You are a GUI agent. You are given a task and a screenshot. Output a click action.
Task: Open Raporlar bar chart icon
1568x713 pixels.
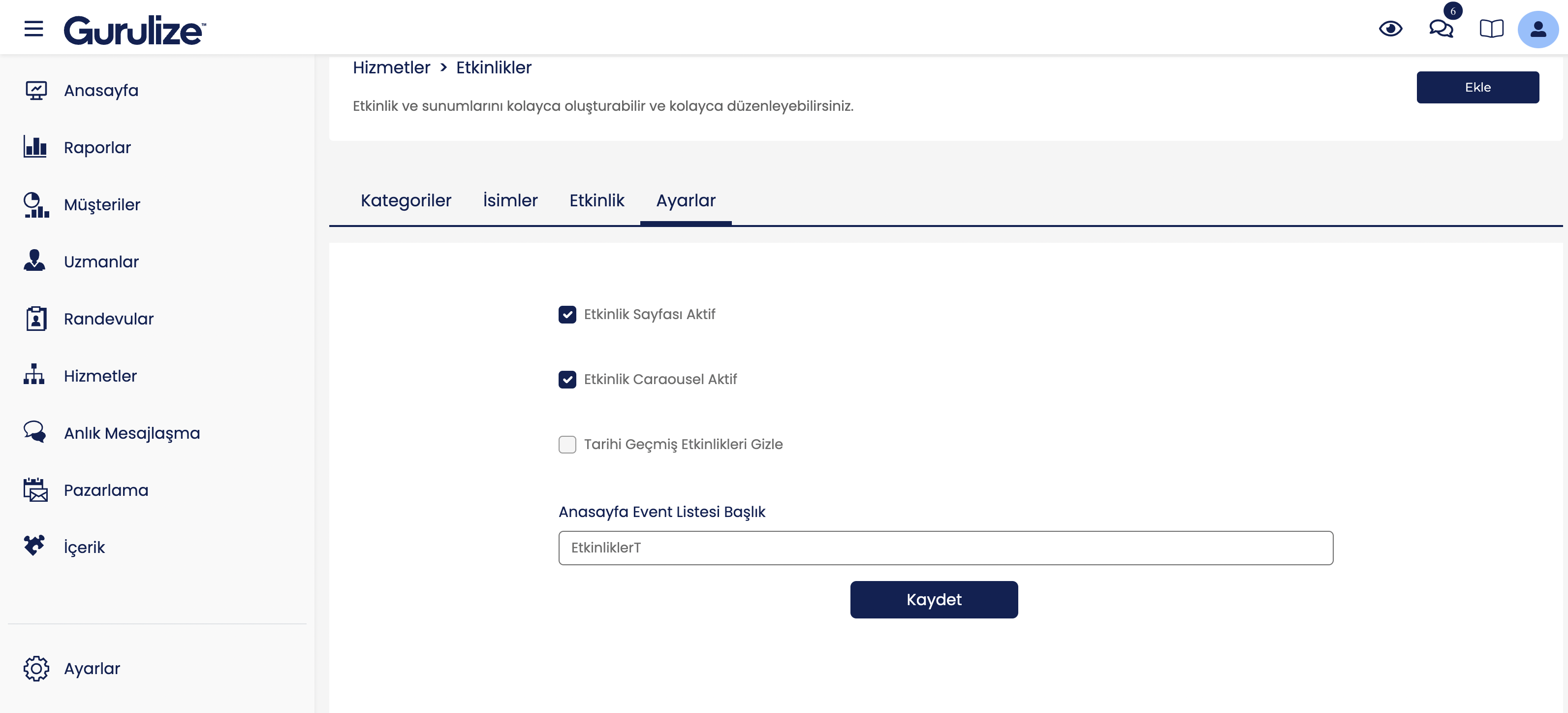tap(35, 147)
